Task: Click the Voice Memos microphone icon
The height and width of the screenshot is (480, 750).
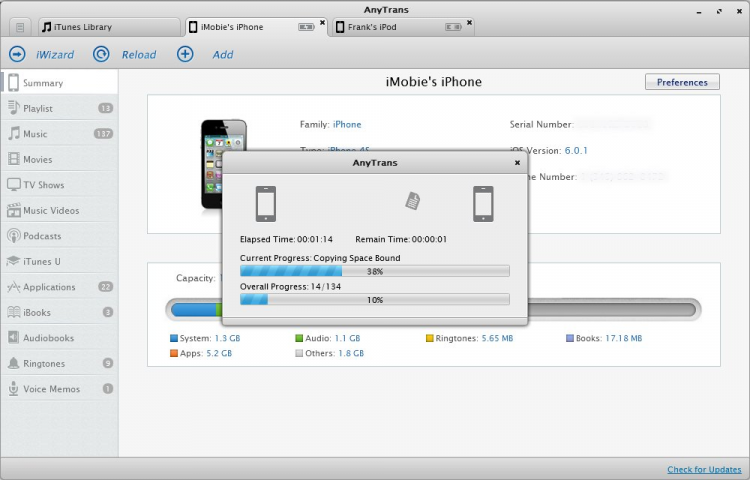Action: [x=13, y=389]
